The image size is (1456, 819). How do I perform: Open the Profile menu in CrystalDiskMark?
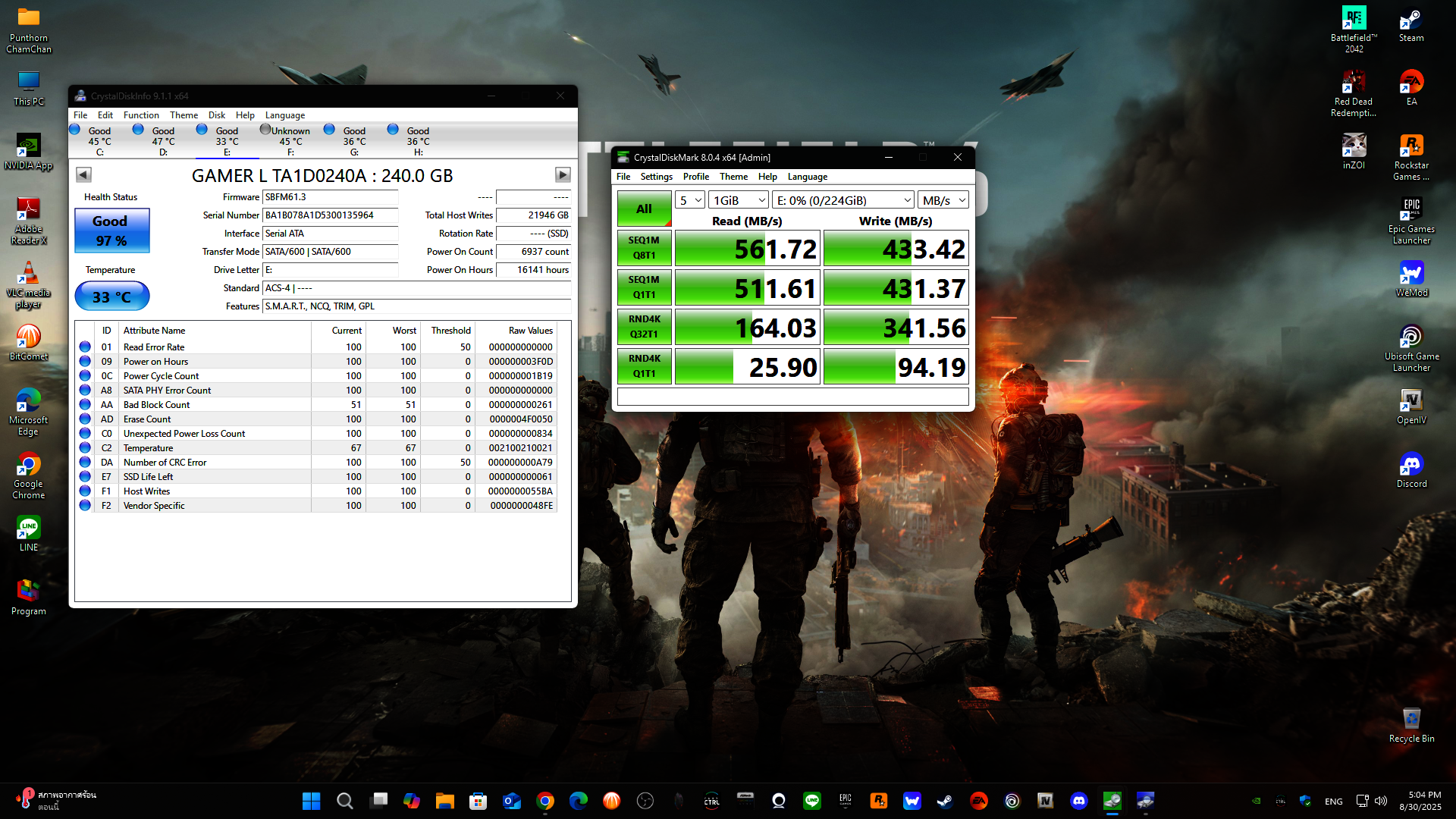tap(695, 177)
